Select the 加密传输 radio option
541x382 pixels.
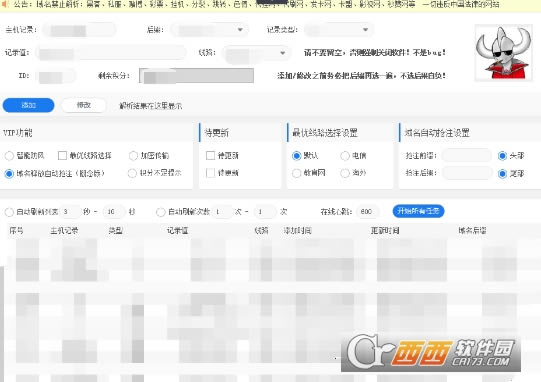click(133, 156)
